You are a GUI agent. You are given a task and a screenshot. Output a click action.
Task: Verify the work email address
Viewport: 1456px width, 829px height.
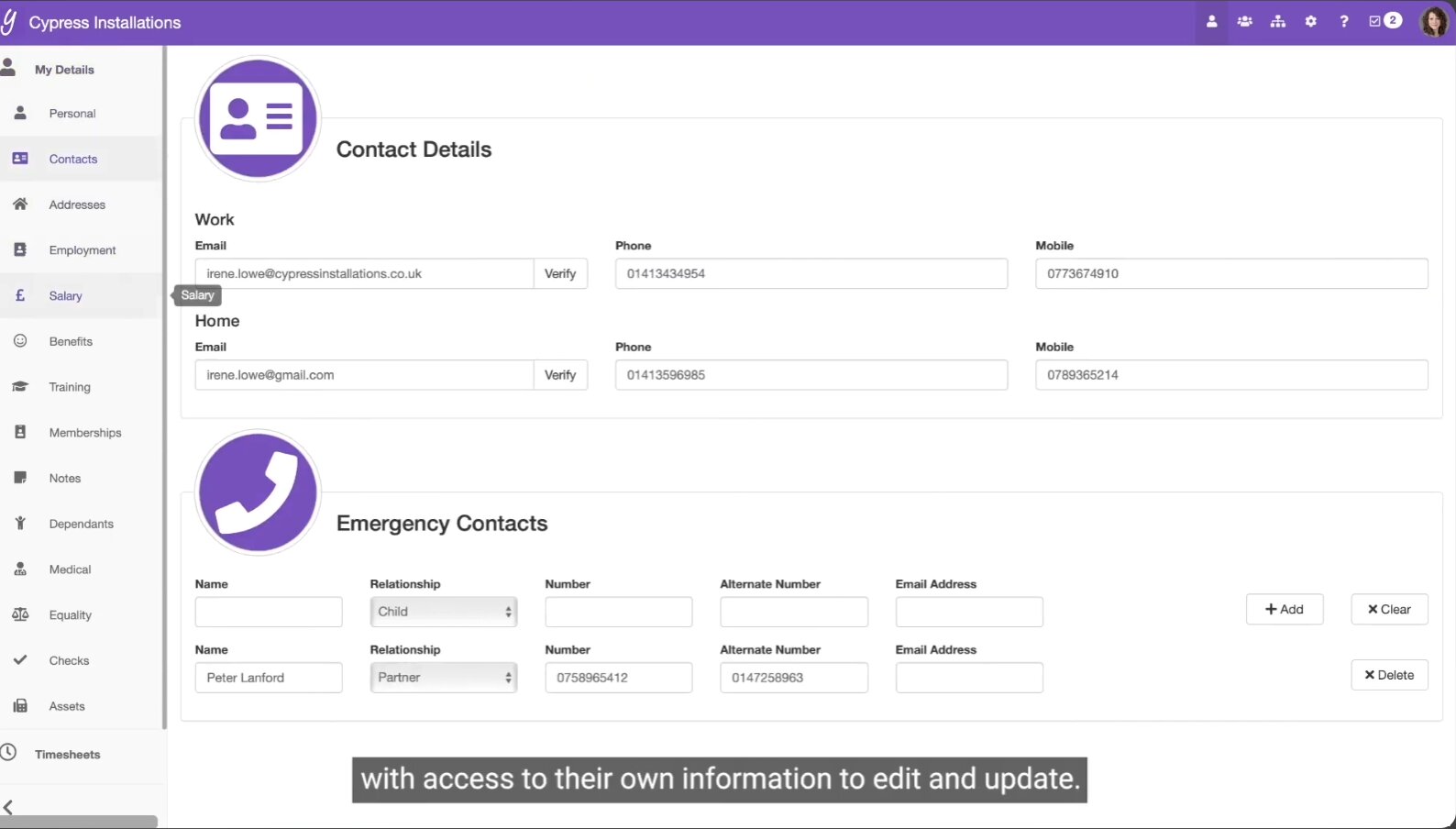(x=560, y=274)
